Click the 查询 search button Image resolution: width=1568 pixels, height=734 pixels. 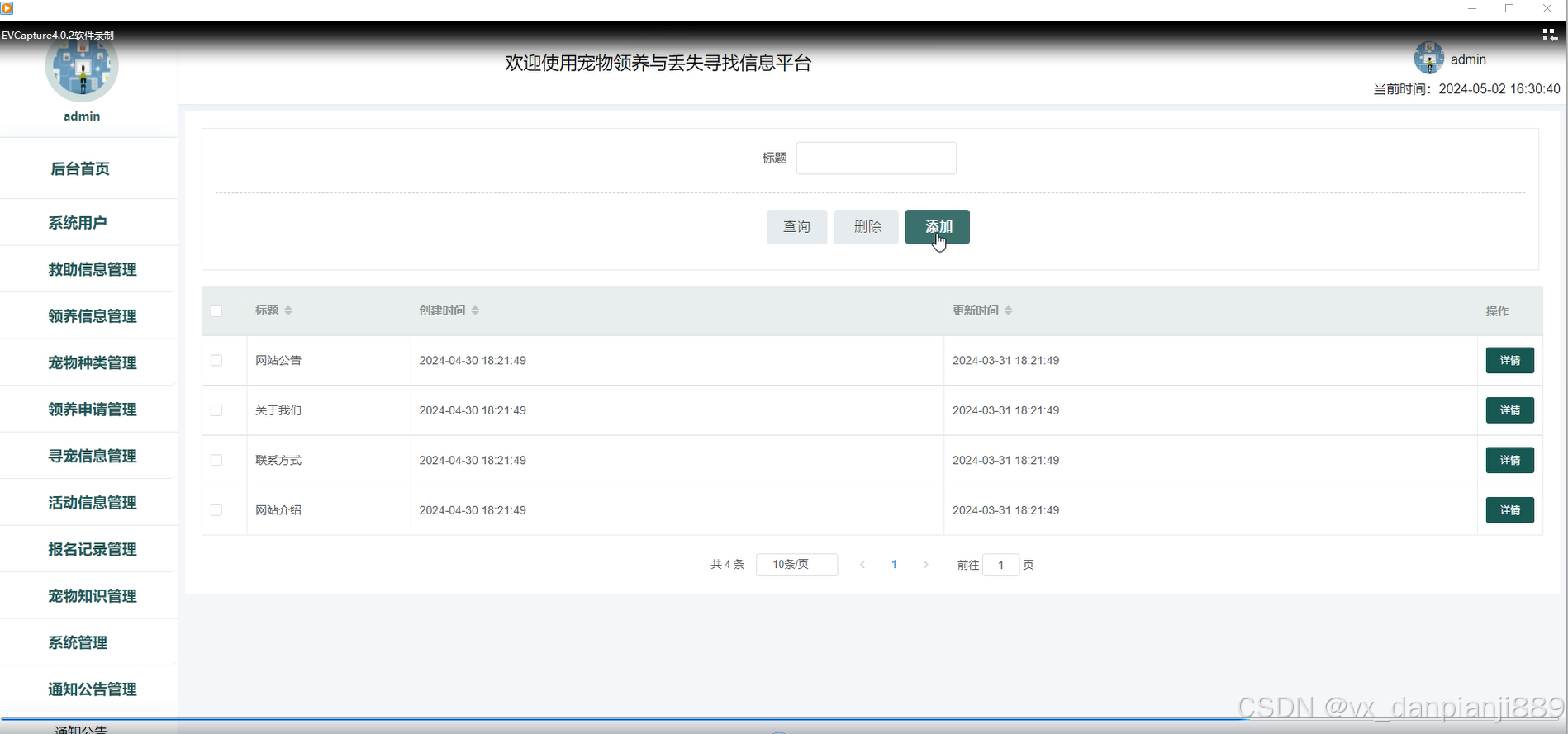pos(796,227)
